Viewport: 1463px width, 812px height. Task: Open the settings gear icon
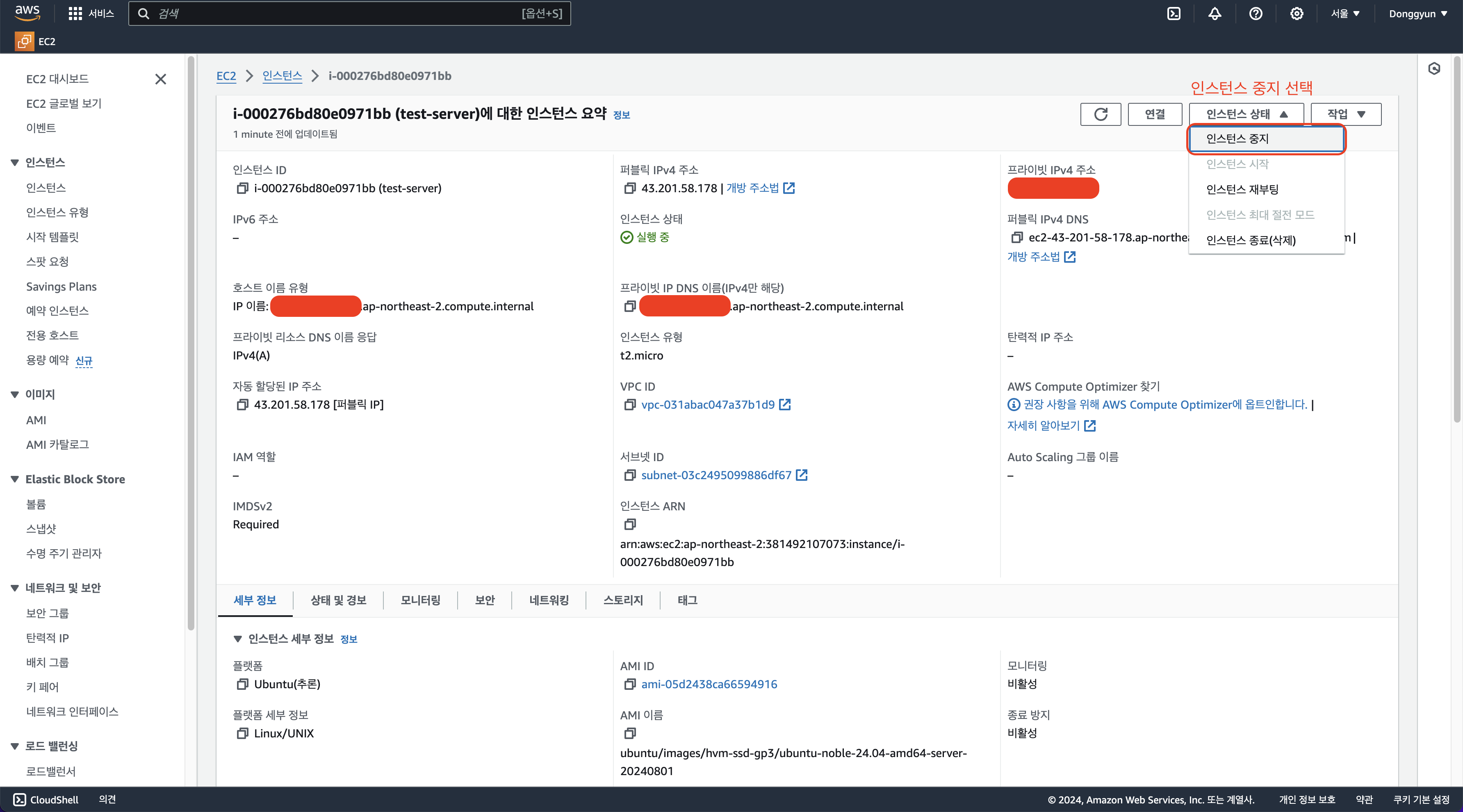coord(1296,14)
